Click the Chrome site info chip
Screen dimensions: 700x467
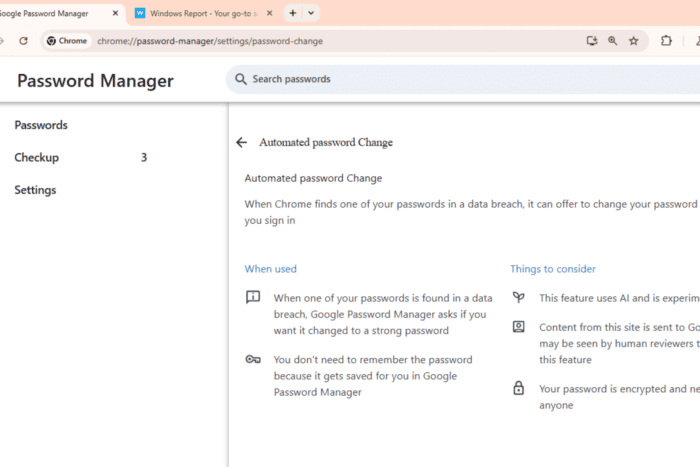point(67,41)
